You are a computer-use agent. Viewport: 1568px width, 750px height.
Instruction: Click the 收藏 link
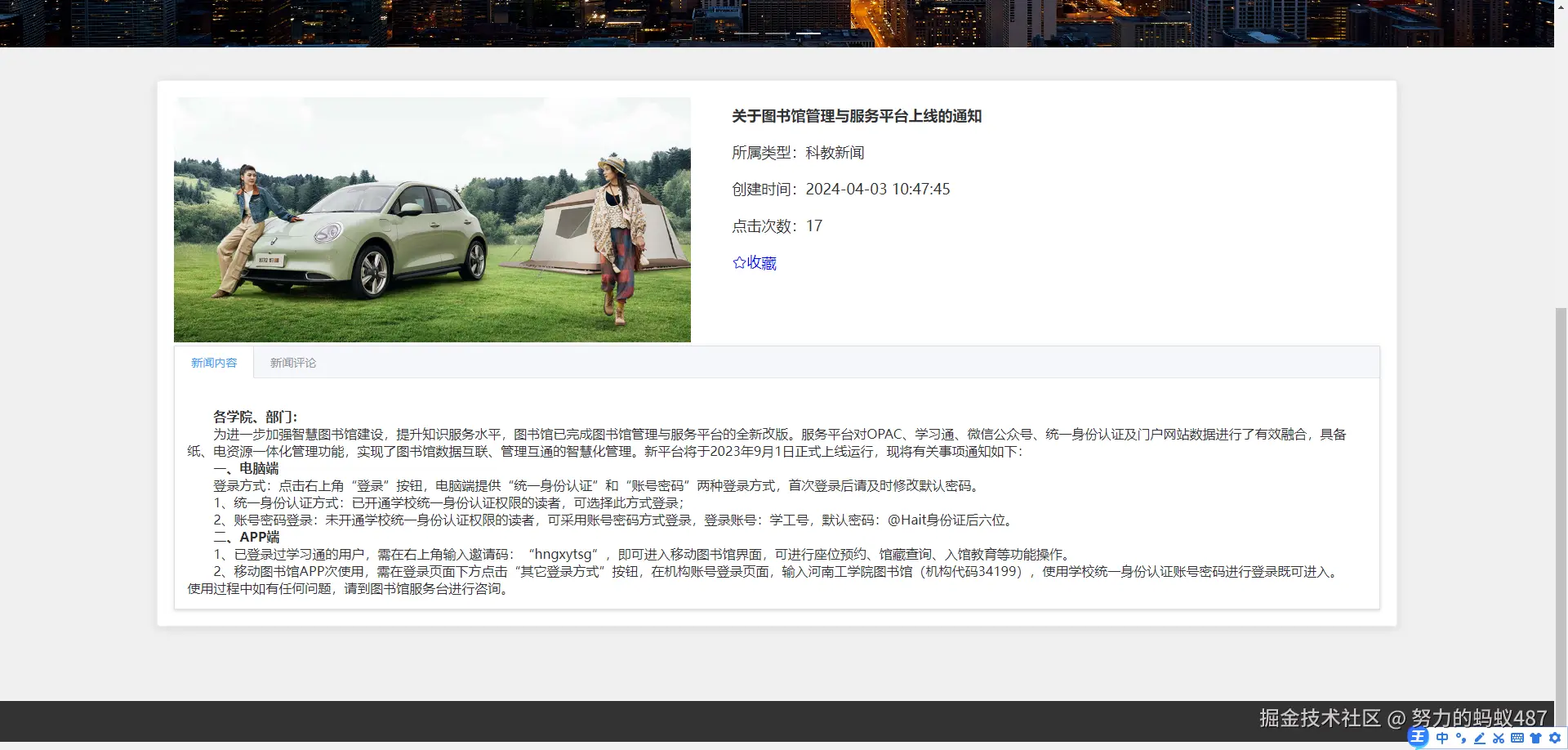pos(761,262)
